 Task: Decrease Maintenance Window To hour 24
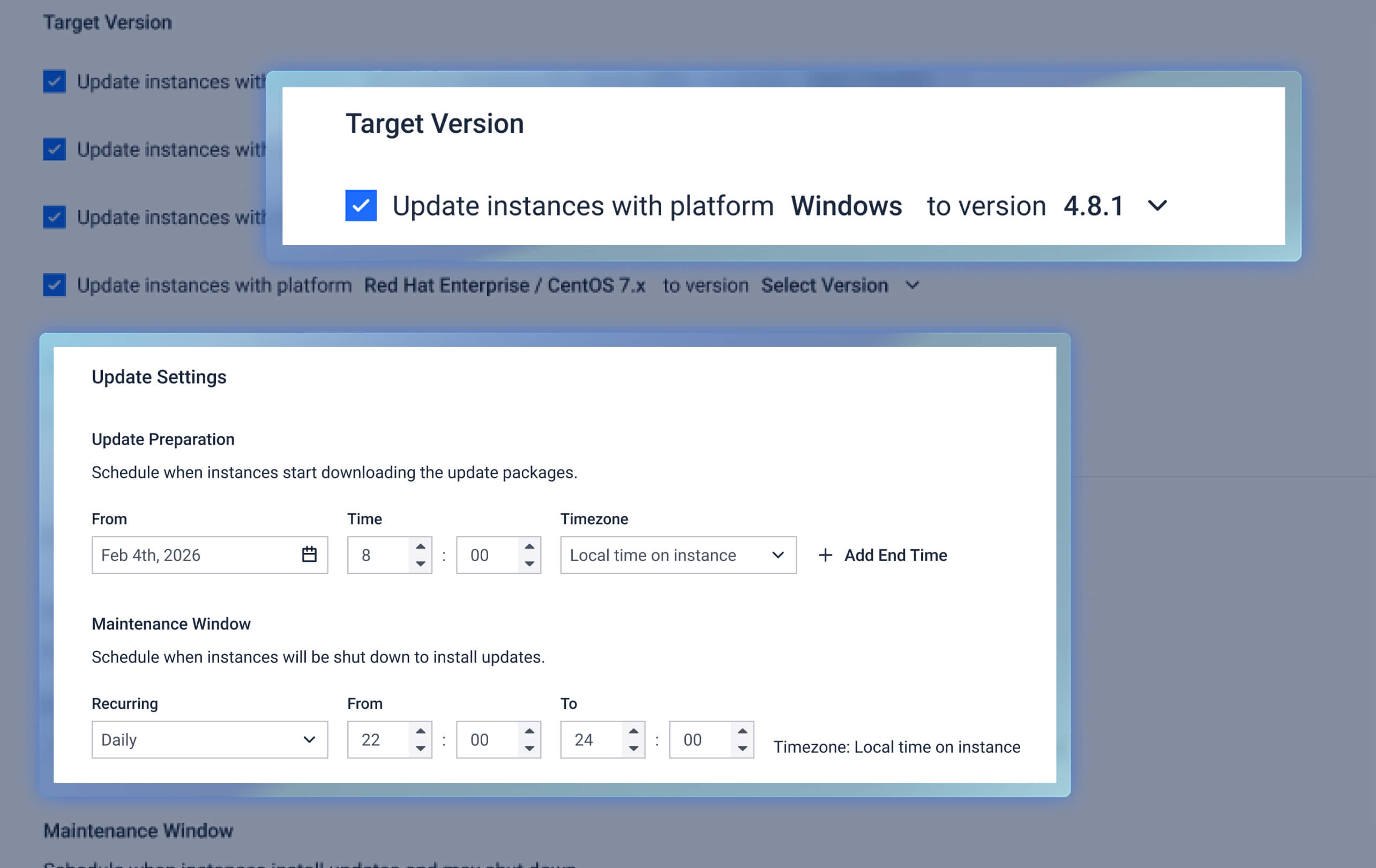click(x=633, y=748)
